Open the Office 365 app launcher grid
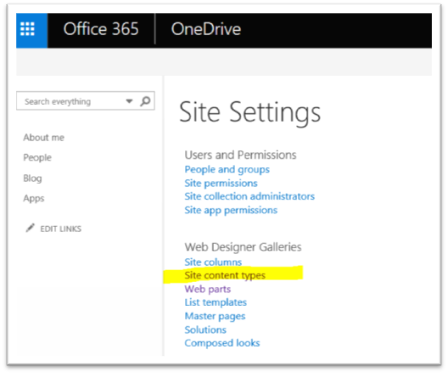448x374 pixels. (x=32, y=30)
